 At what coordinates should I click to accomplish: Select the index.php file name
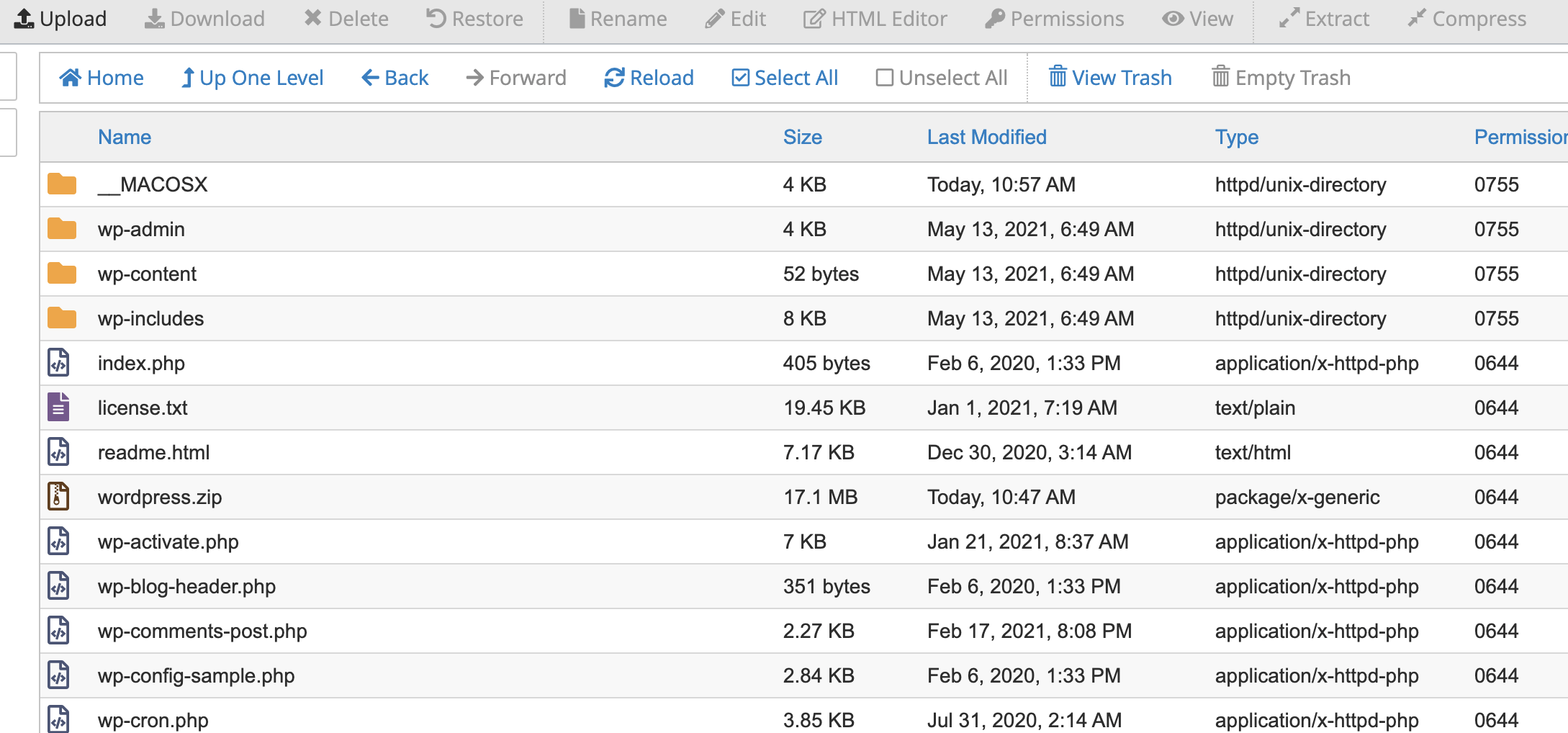pos(141,363)
